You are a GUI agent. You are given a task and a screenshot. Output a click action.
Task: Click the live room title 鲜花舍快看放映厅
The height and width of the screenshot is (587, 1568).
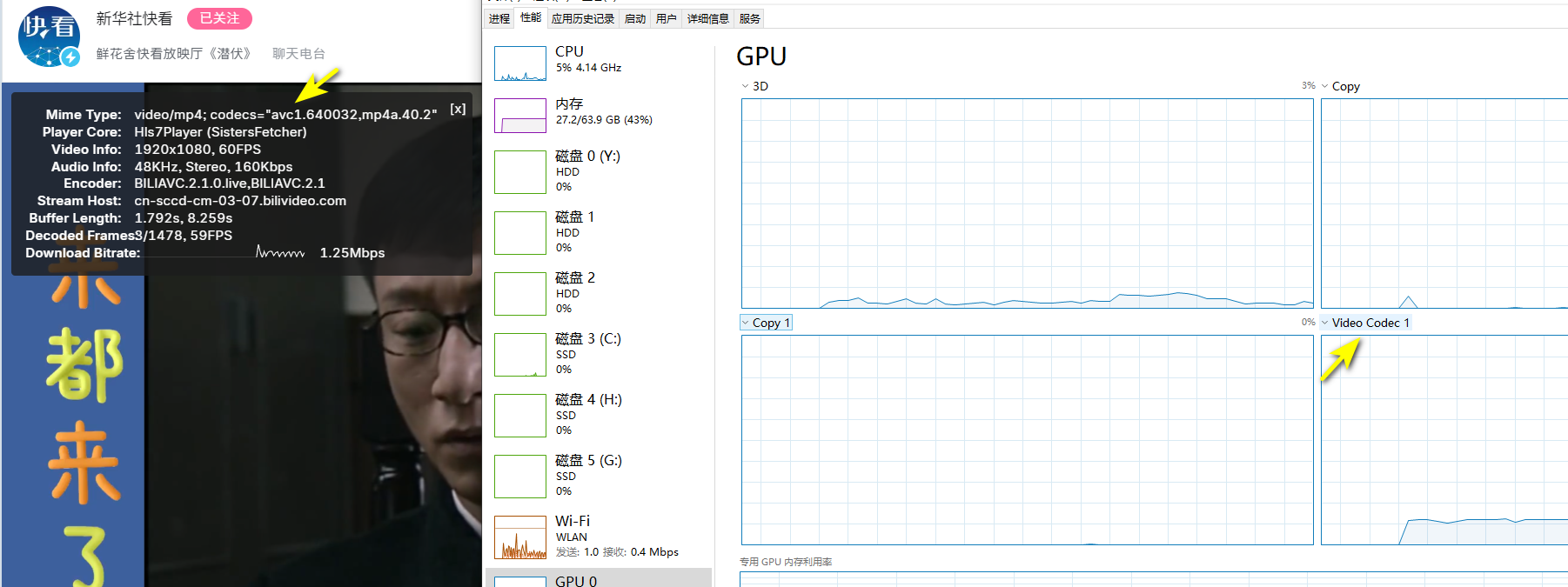pos(175,54)
